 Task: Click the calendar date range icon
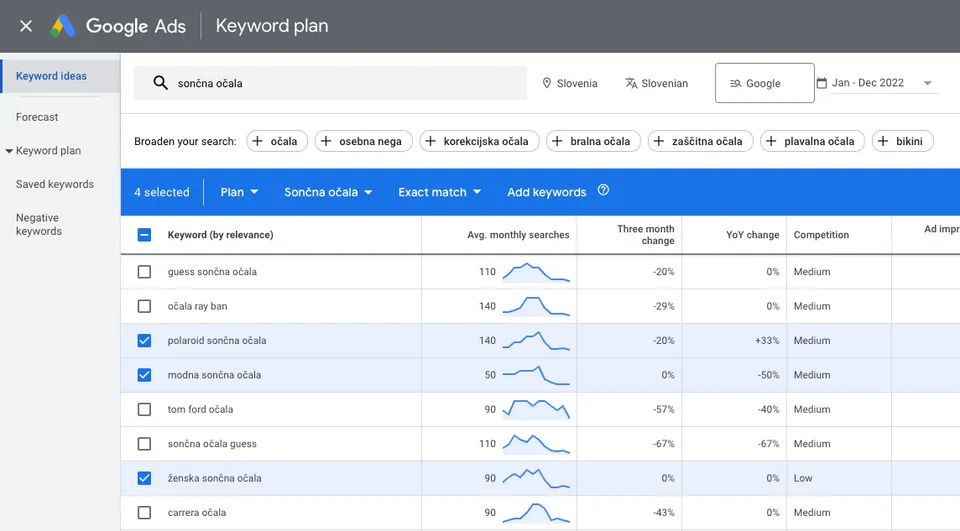822,83
